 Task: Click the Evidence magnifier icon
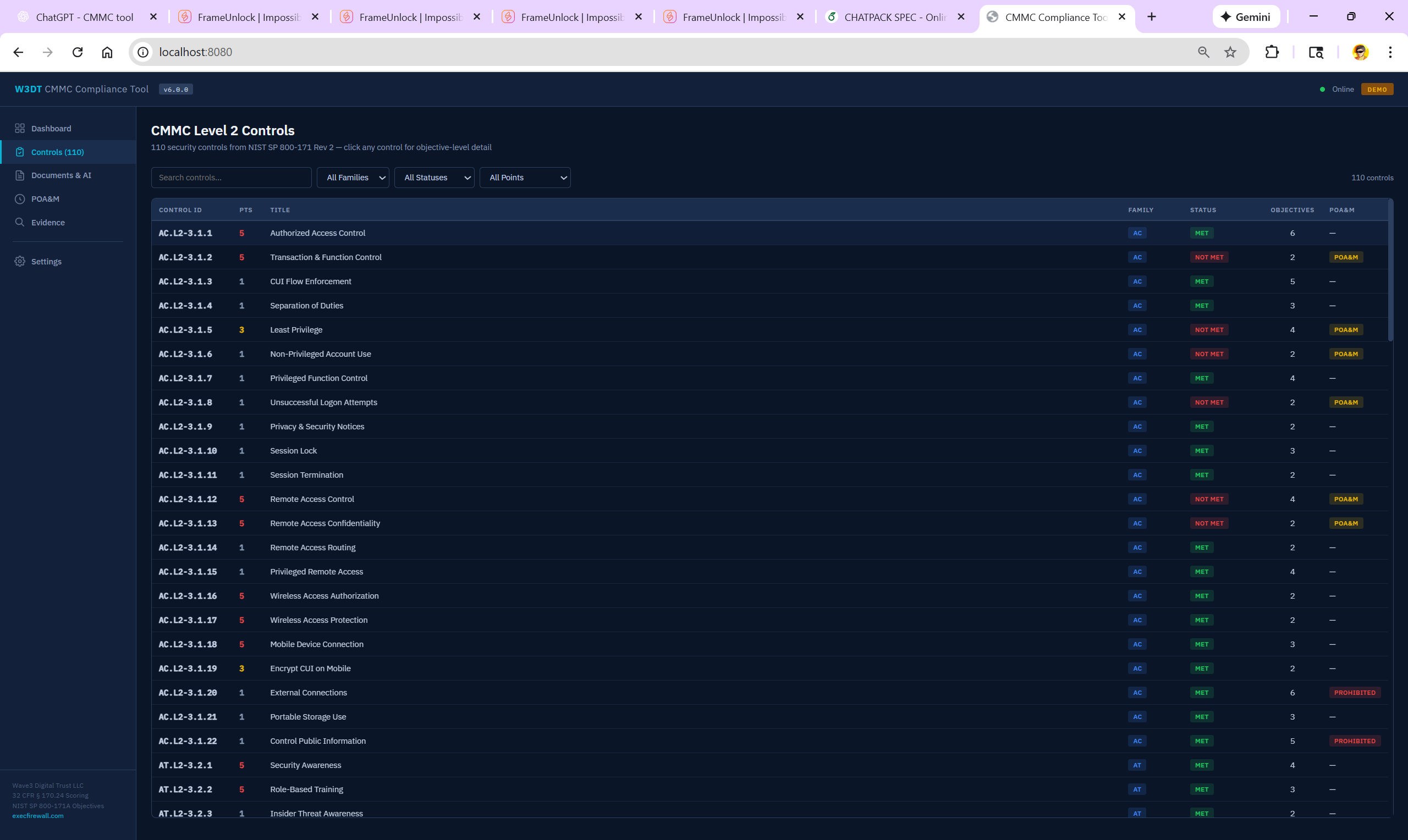tap(20, 223)
